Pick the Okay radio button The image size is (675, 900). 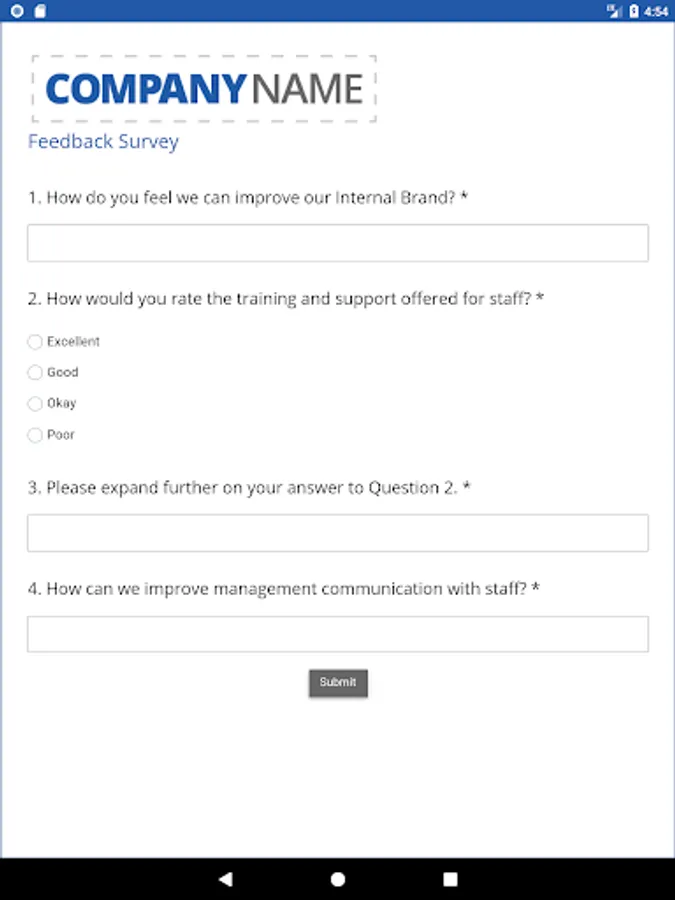pyautogui.click(x=35, y=404)
